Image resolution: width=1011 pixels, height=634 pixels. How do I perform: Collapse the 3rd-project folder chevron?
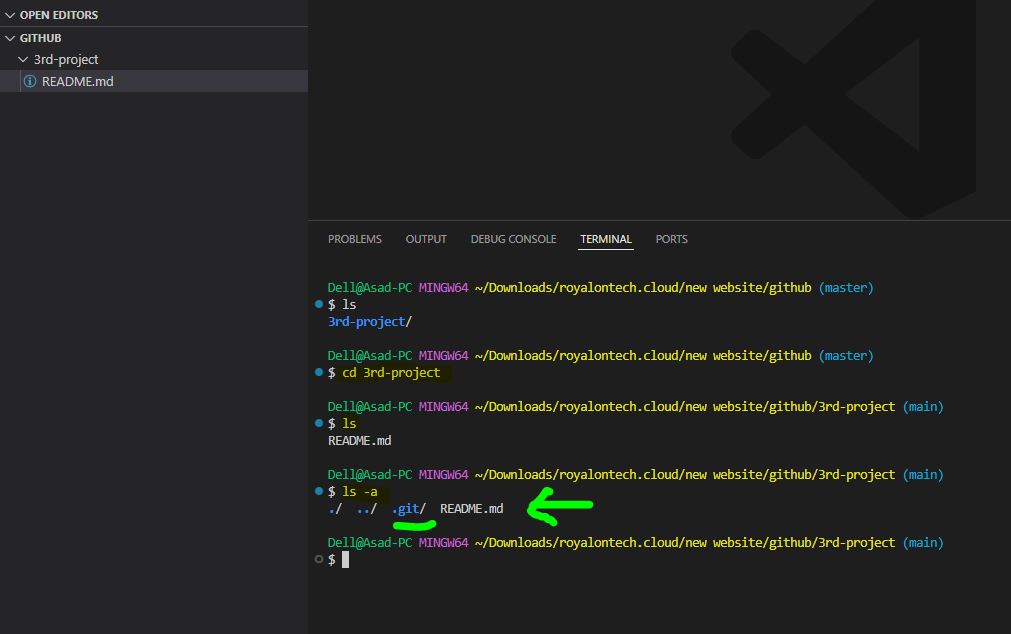coord(23,59)
